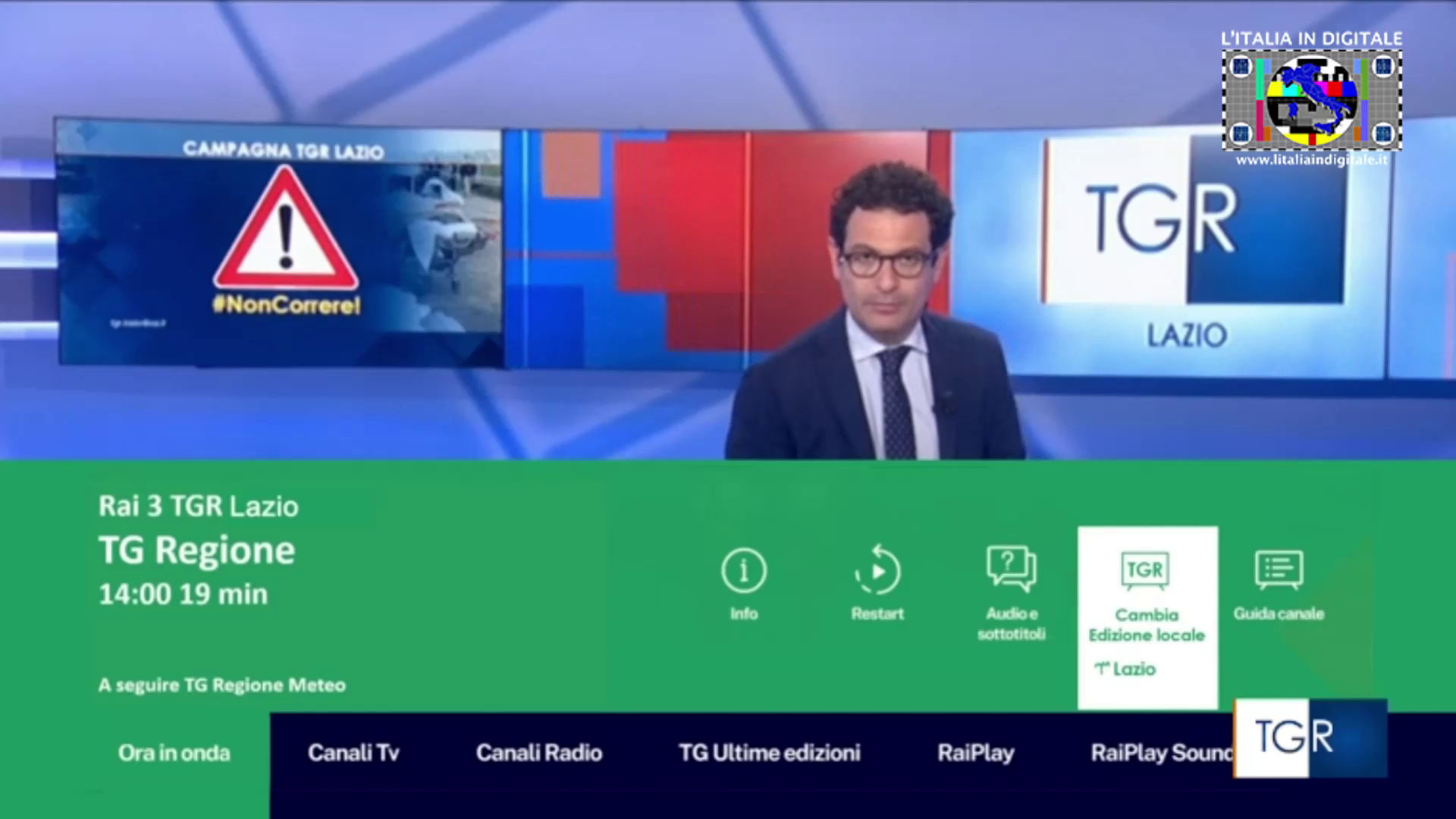This screenshot has height=819, width=1456.
Task: Click the Lazio edition selector label
Action: coord(1125,669)
